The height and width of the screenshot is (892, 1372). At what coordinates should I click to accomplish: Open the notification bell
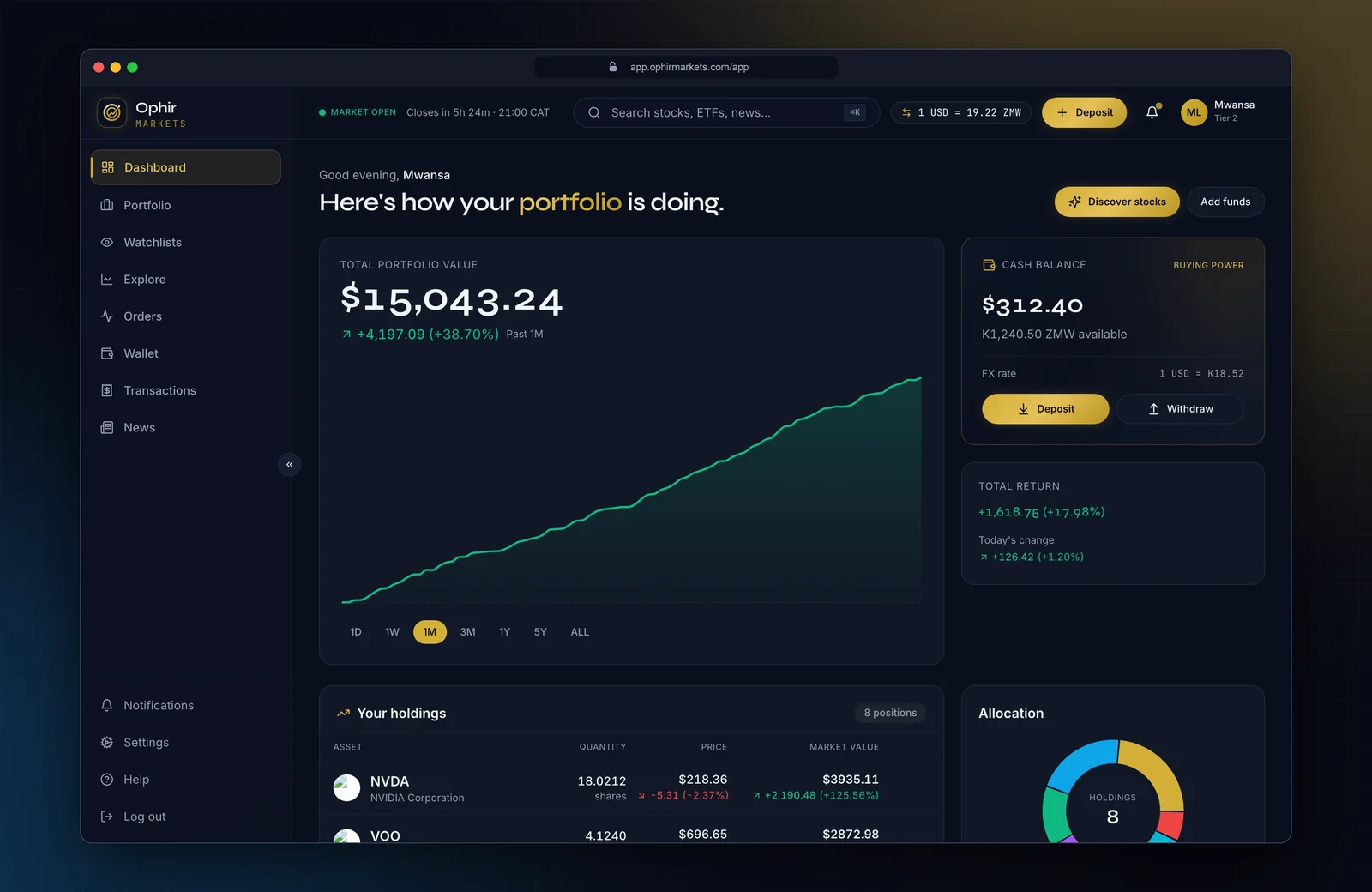click(1152, 112)
